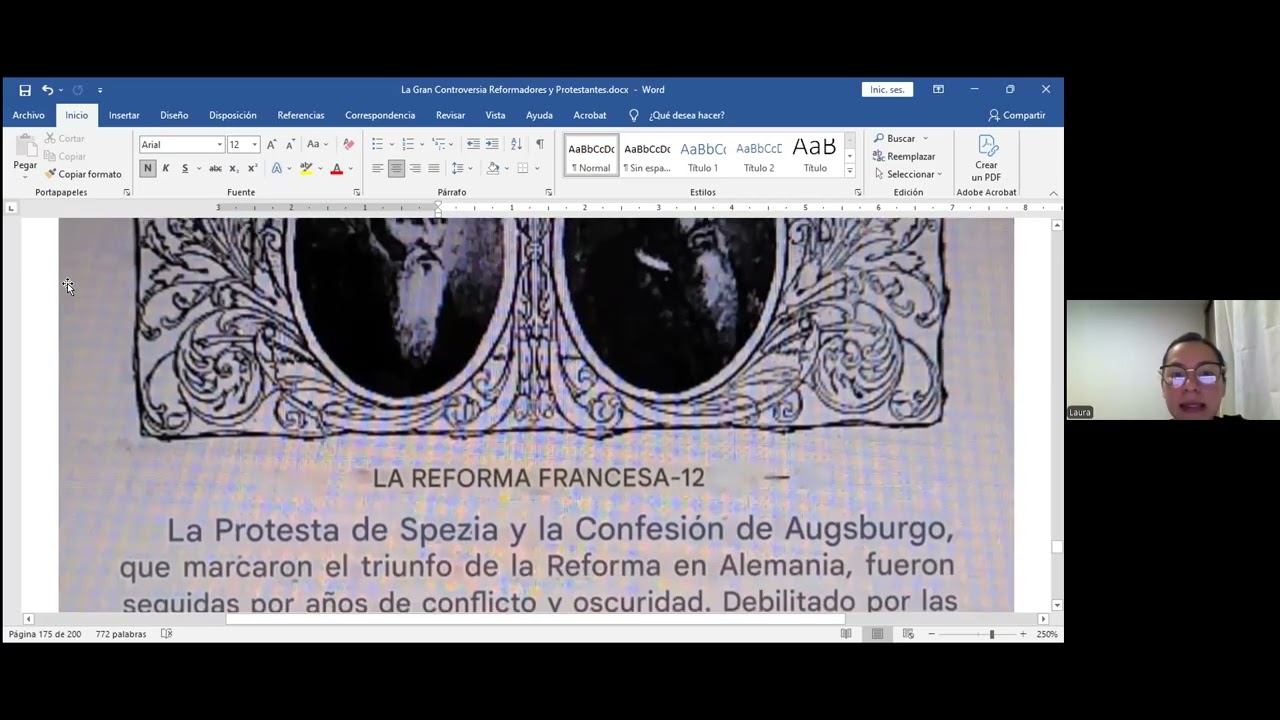Screen dimensions: 1280x720
Task: Start a numbered list
Action: click(x=408, y=145)
